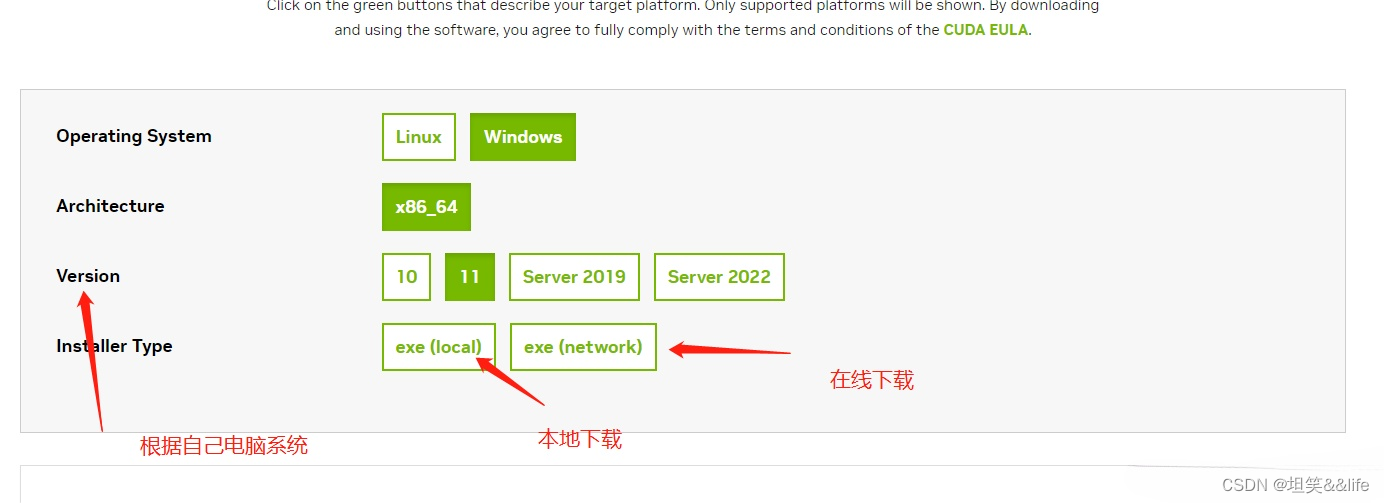Open the CUDA EULA link
Viewport: 1384px width, 503px height.
986,30
